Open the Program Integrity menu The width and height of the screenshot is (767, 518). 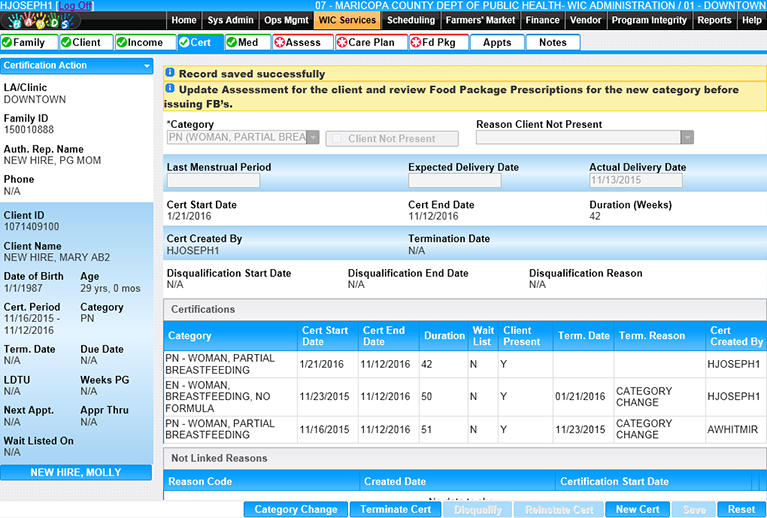tap(650, 20)
